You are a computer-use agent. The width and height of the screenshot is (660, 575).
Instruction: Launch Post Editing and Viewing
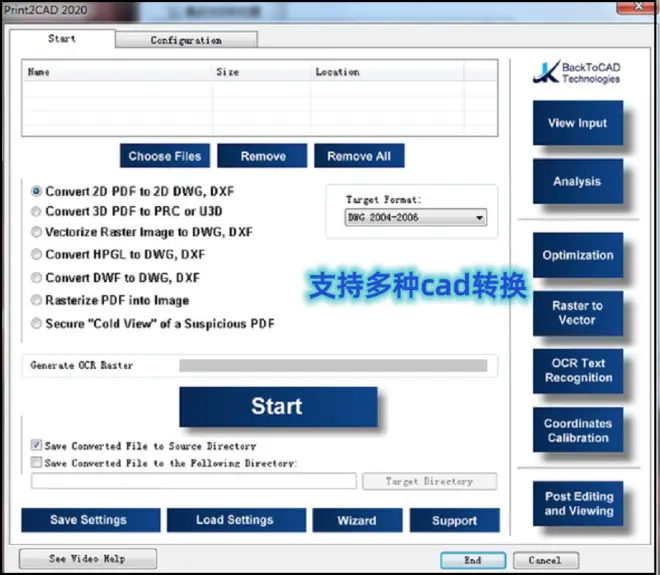(x=577, y=503)
